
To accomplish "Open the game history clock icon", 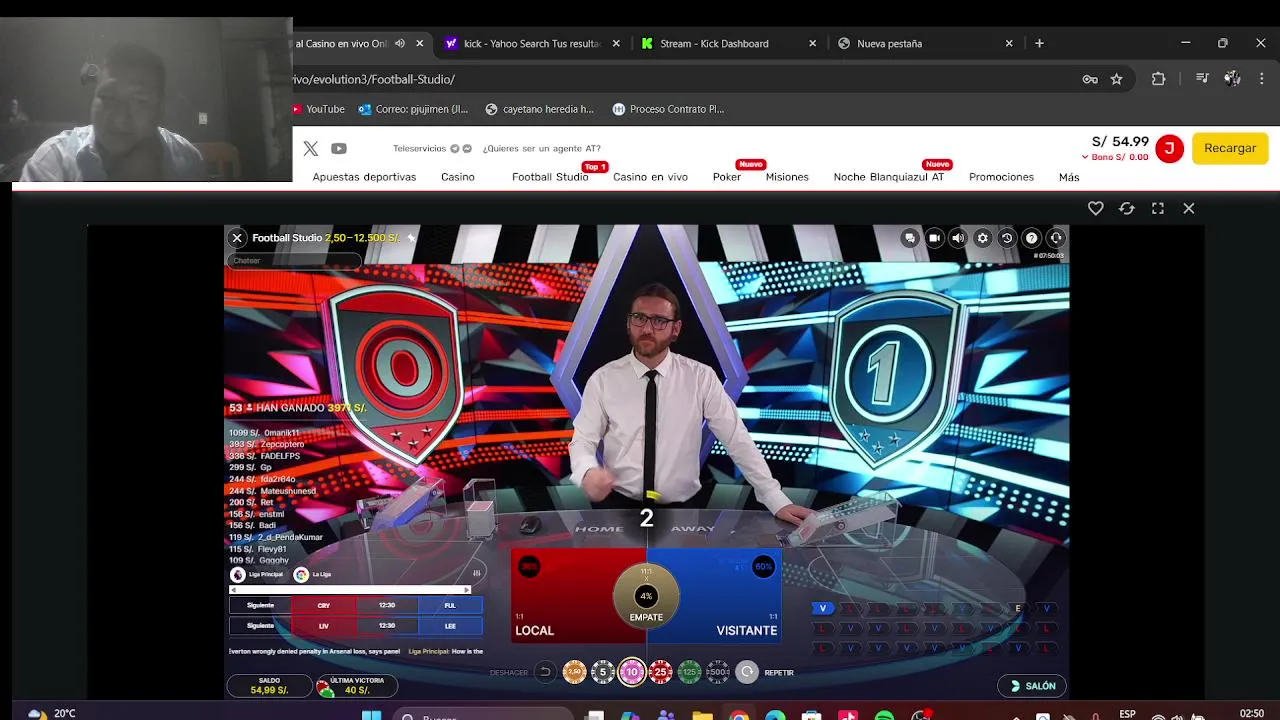I will pos(1007,238).
